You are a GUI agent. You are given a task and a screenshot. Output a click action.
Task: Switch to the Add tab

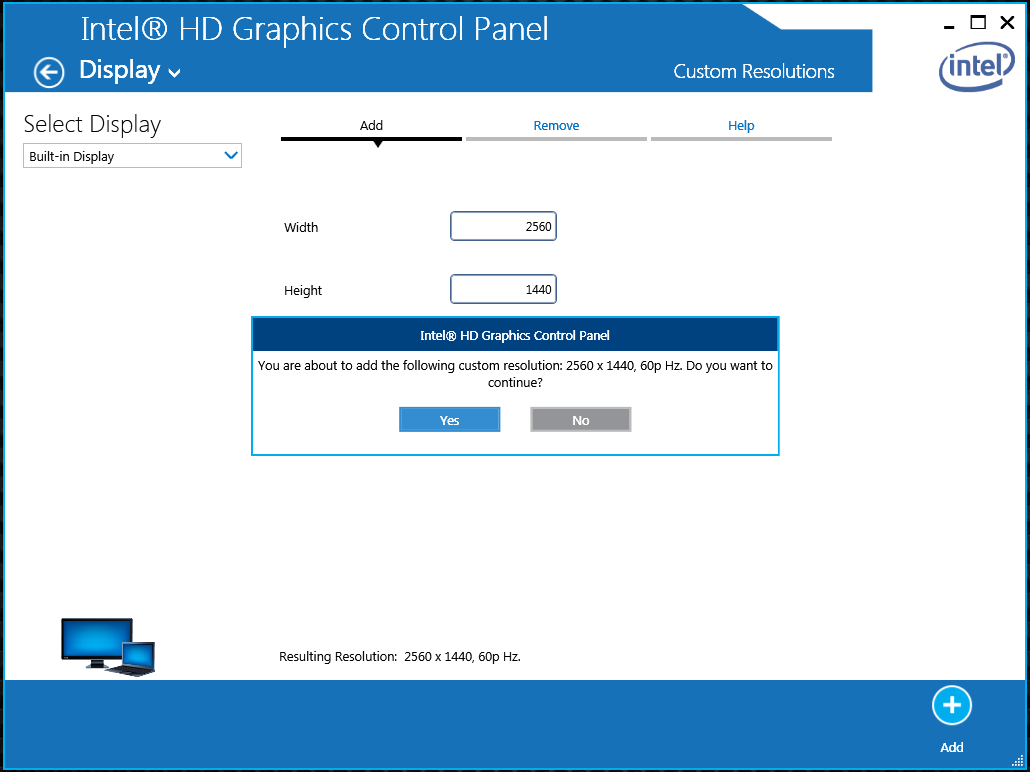[x=371, y=126]
